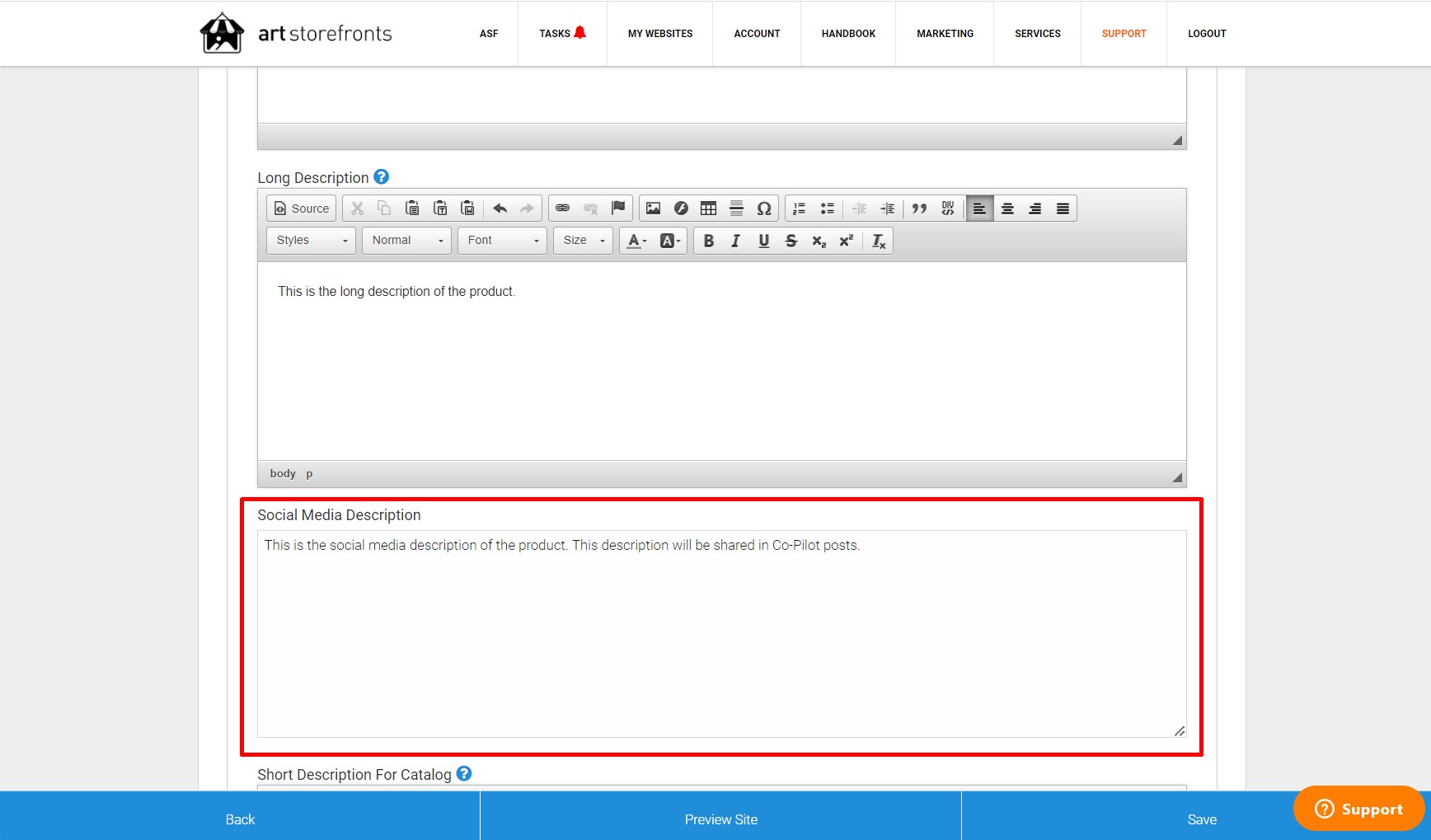Open the Handbook menu item
The height and width of the screenshot is (840, 1431).
pyautogui.click(x=848, y=34)
